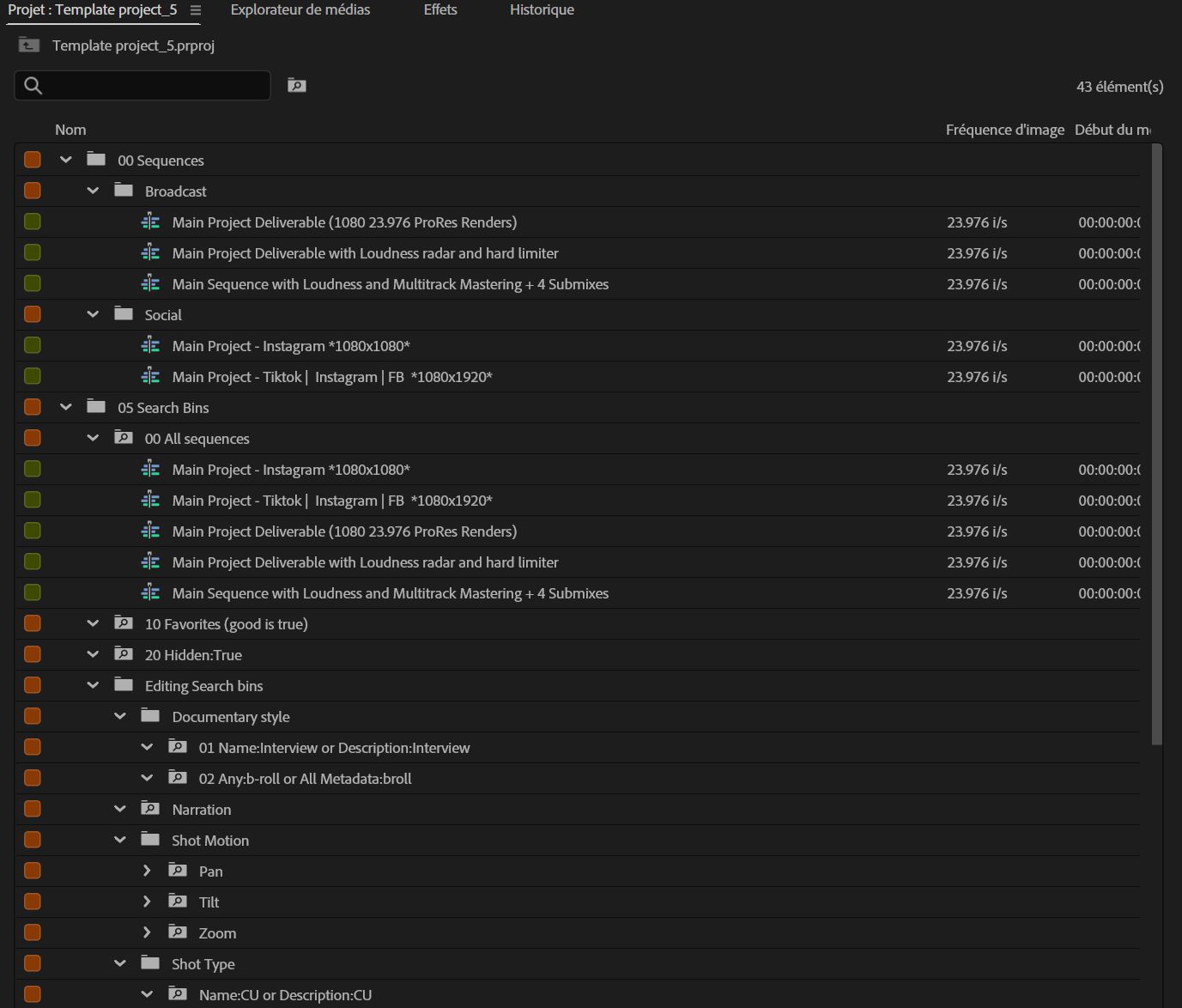The height and width of the screenshot is (1008, 1182).
Task: Click the sequence icon of Main Project - Instagram *1080x1080* in Social
Action: pos(150,345)
